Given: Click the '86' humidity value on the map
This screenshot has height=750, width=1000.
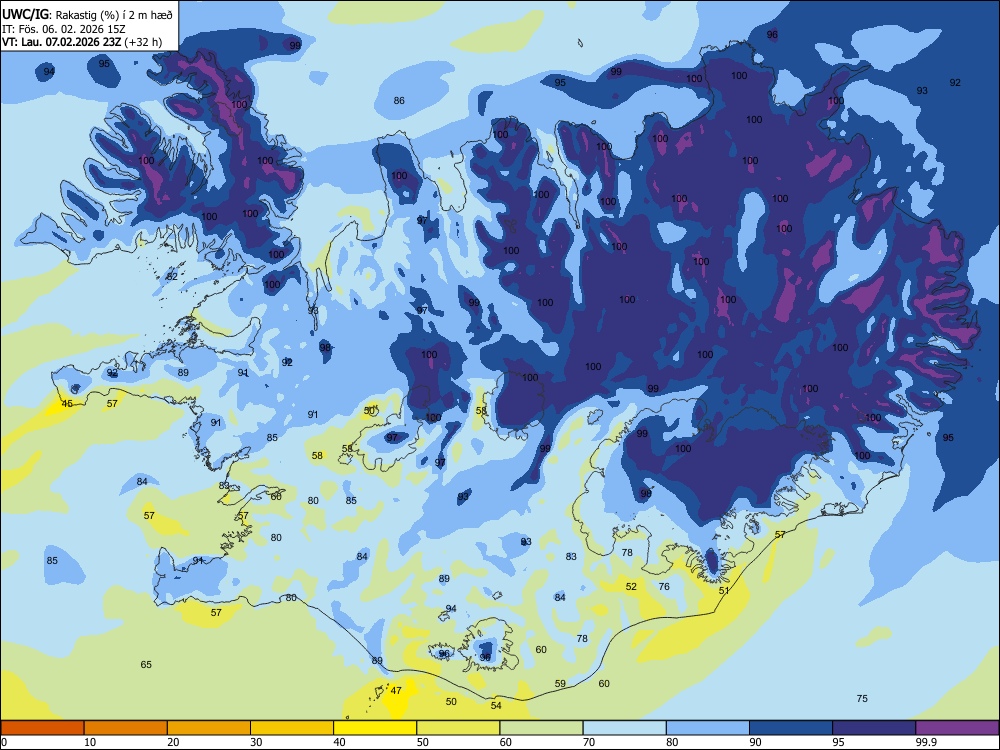Looking at the screenshot, I should click(x=399, y=101).
